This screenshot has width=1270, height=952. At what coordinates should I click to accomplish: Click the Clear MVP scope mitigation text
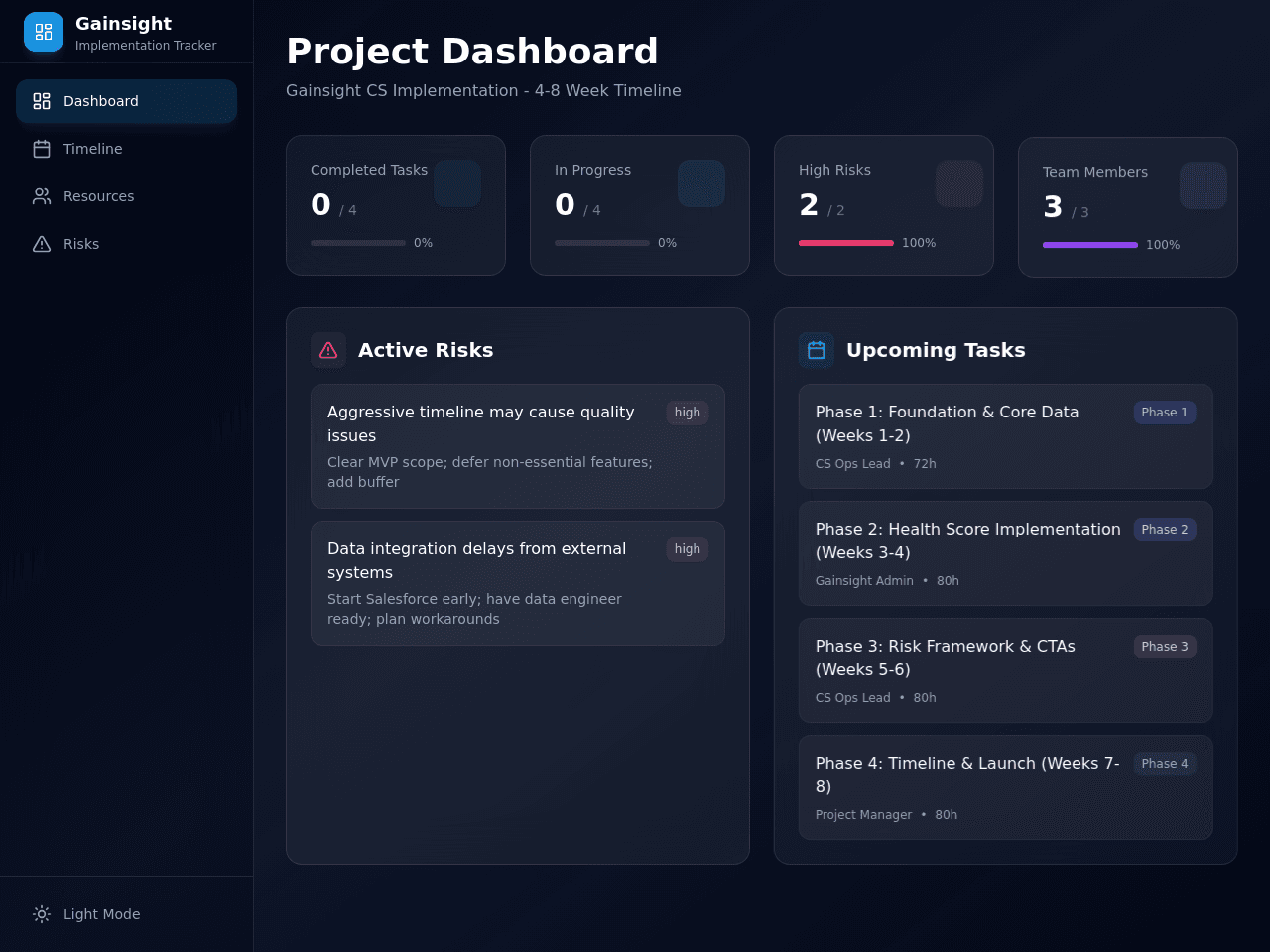click(x=490, y=472)
